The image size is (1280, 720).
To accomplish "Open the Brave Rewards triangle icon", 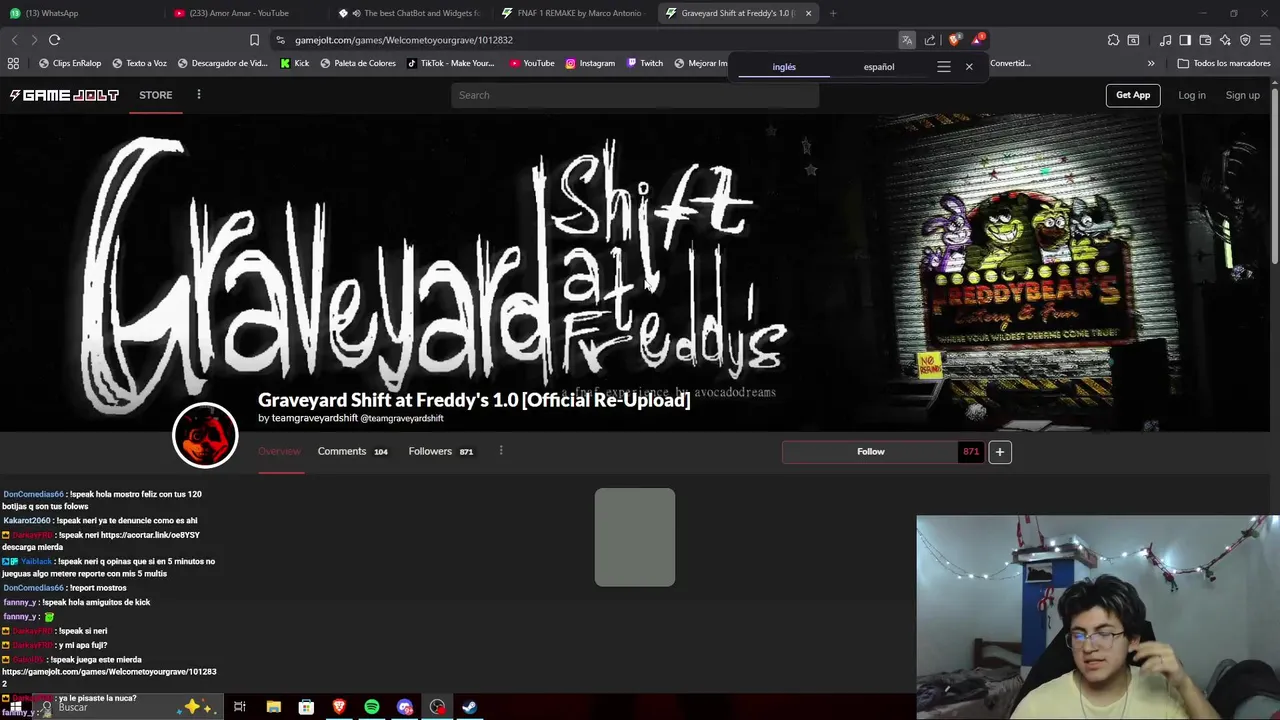I will click(977, 40).
